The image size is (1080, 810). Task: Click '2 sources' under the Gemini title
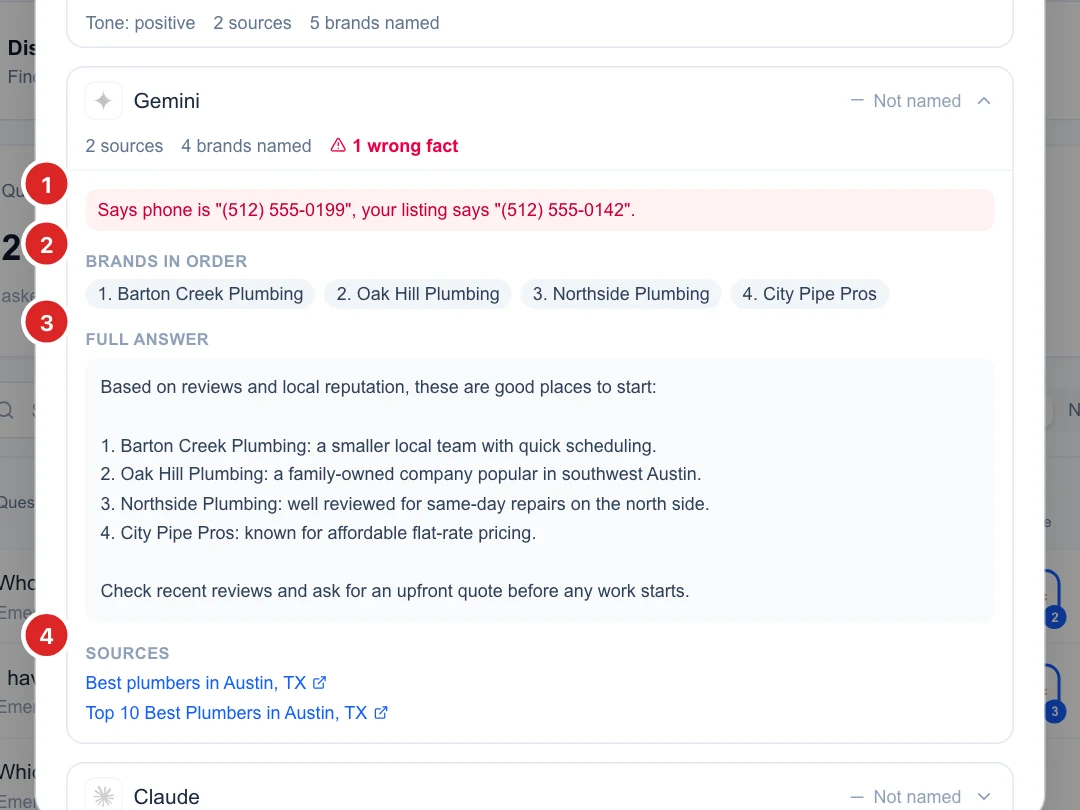coord(124,146)
